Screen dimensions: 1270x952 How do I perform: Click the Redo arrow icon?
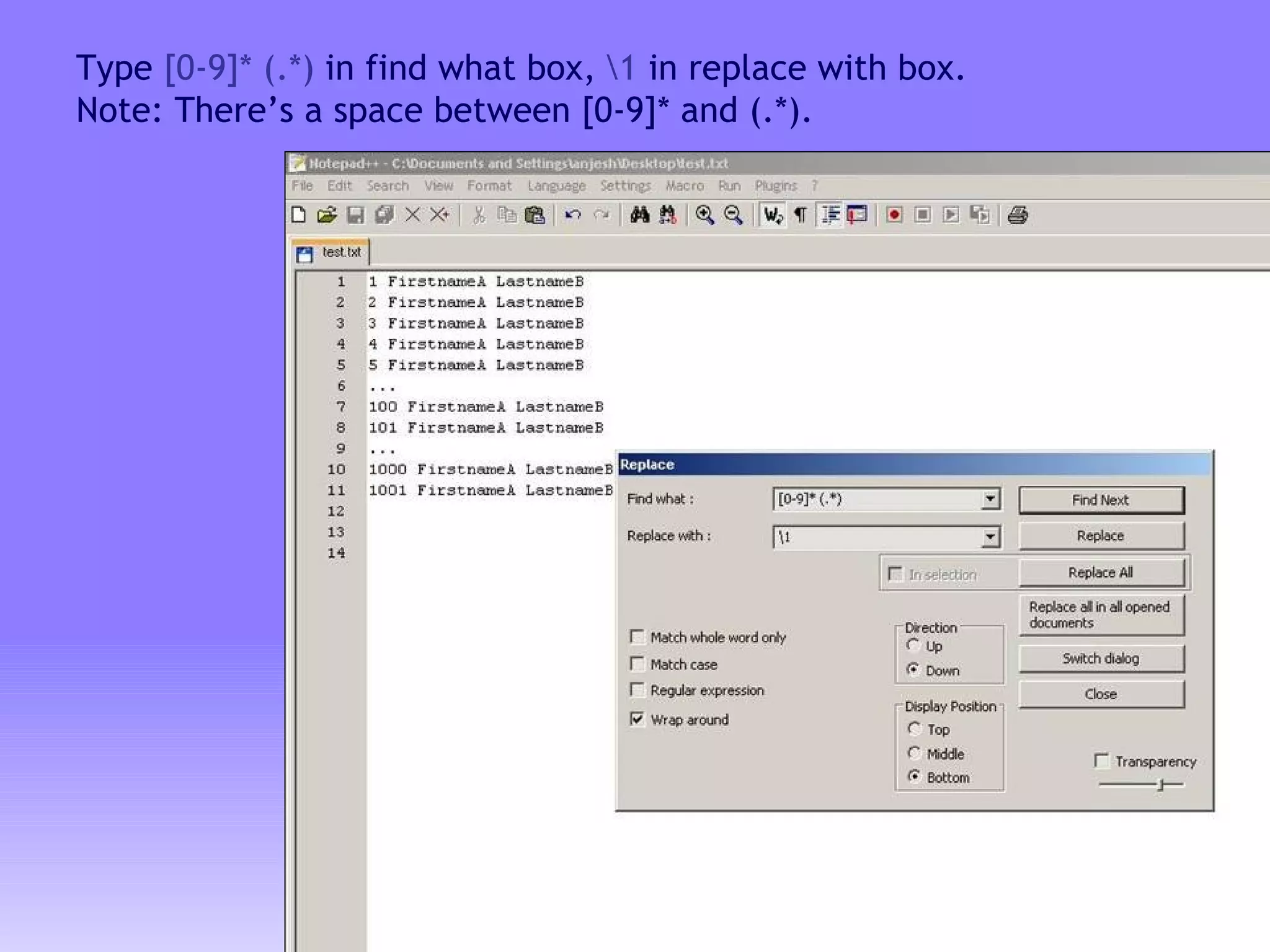point(601,215)
